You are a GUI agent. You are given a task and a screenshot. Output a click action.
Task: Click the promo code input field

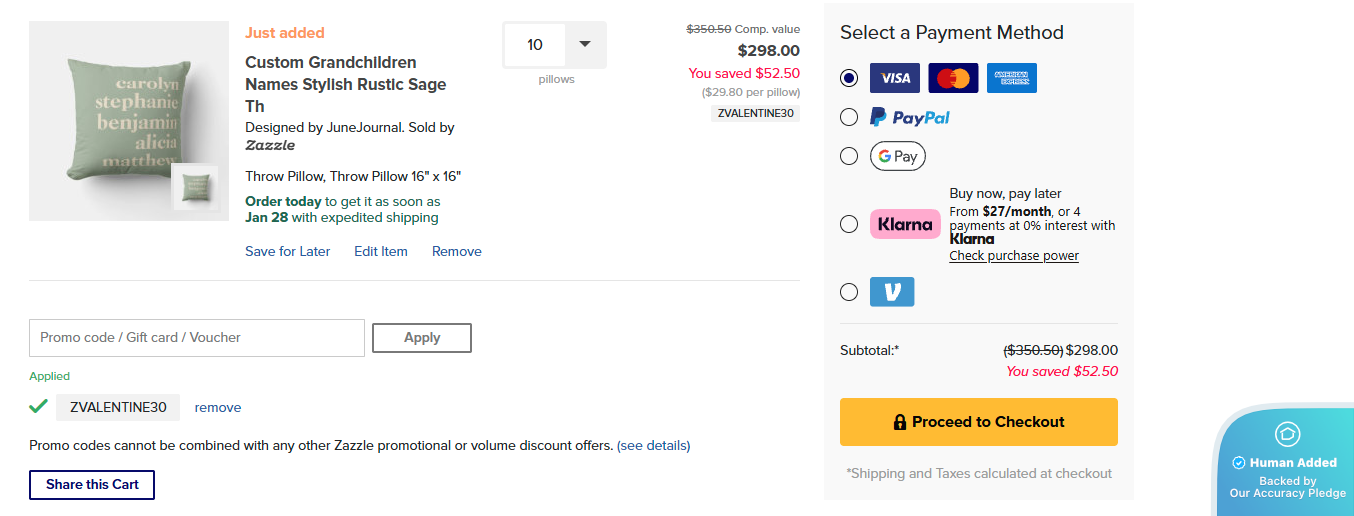click(197, 338)
